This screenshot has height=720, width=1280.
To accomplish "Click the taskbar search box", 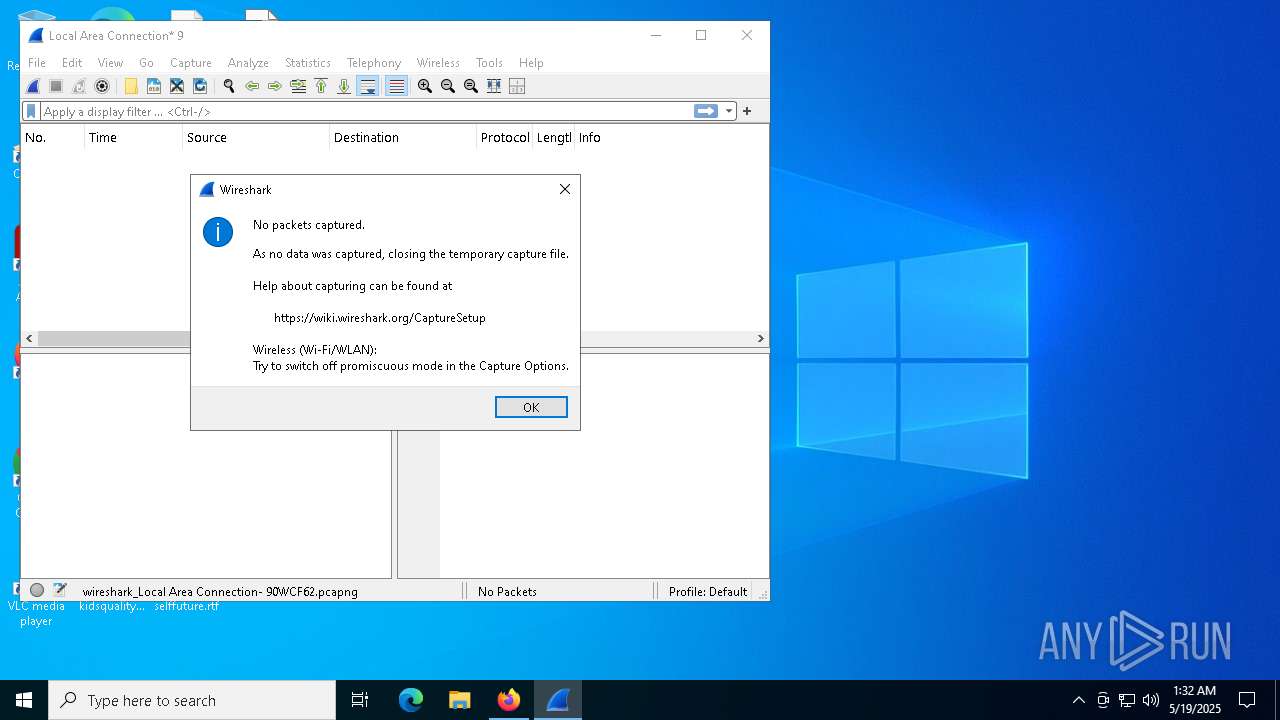I will click(192, 700).
